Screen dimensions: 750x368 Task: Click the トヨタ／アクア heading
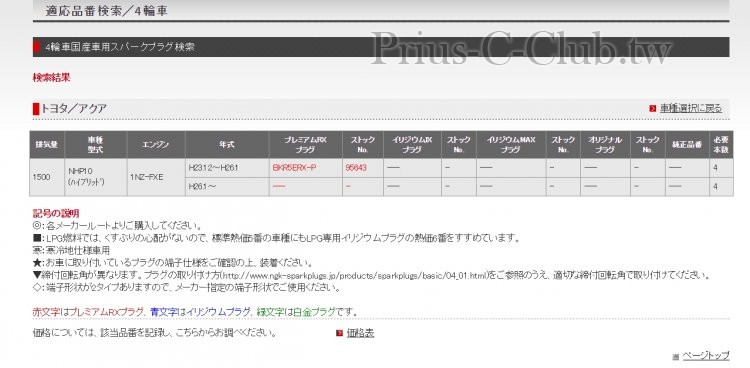74,109
